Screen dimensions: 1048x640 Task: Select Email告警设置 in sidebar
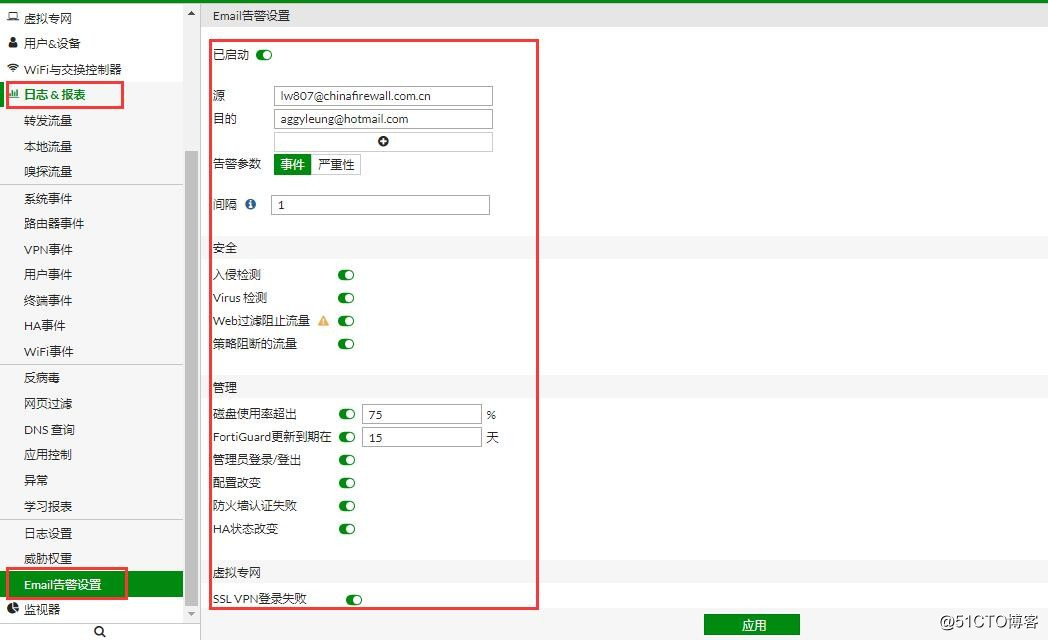(x=92, y=584)
